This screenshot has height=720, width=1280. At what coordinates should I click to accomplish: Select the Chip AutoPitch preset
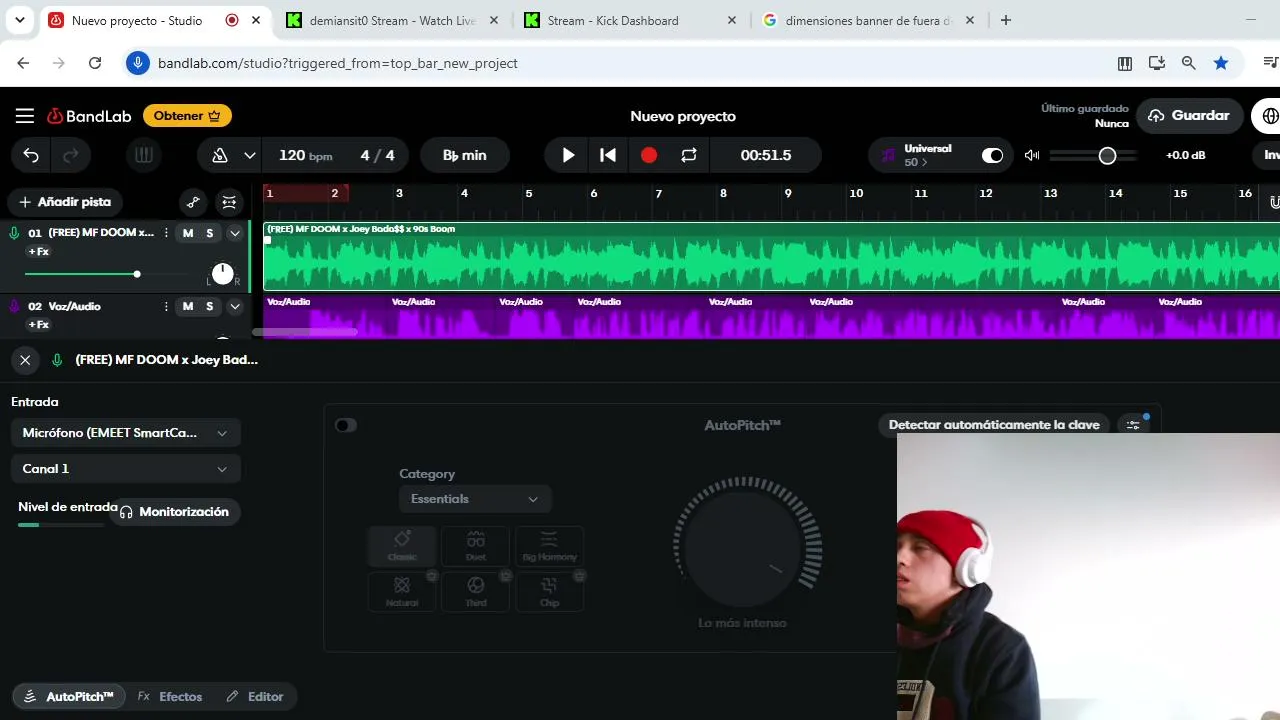(549, 590)
